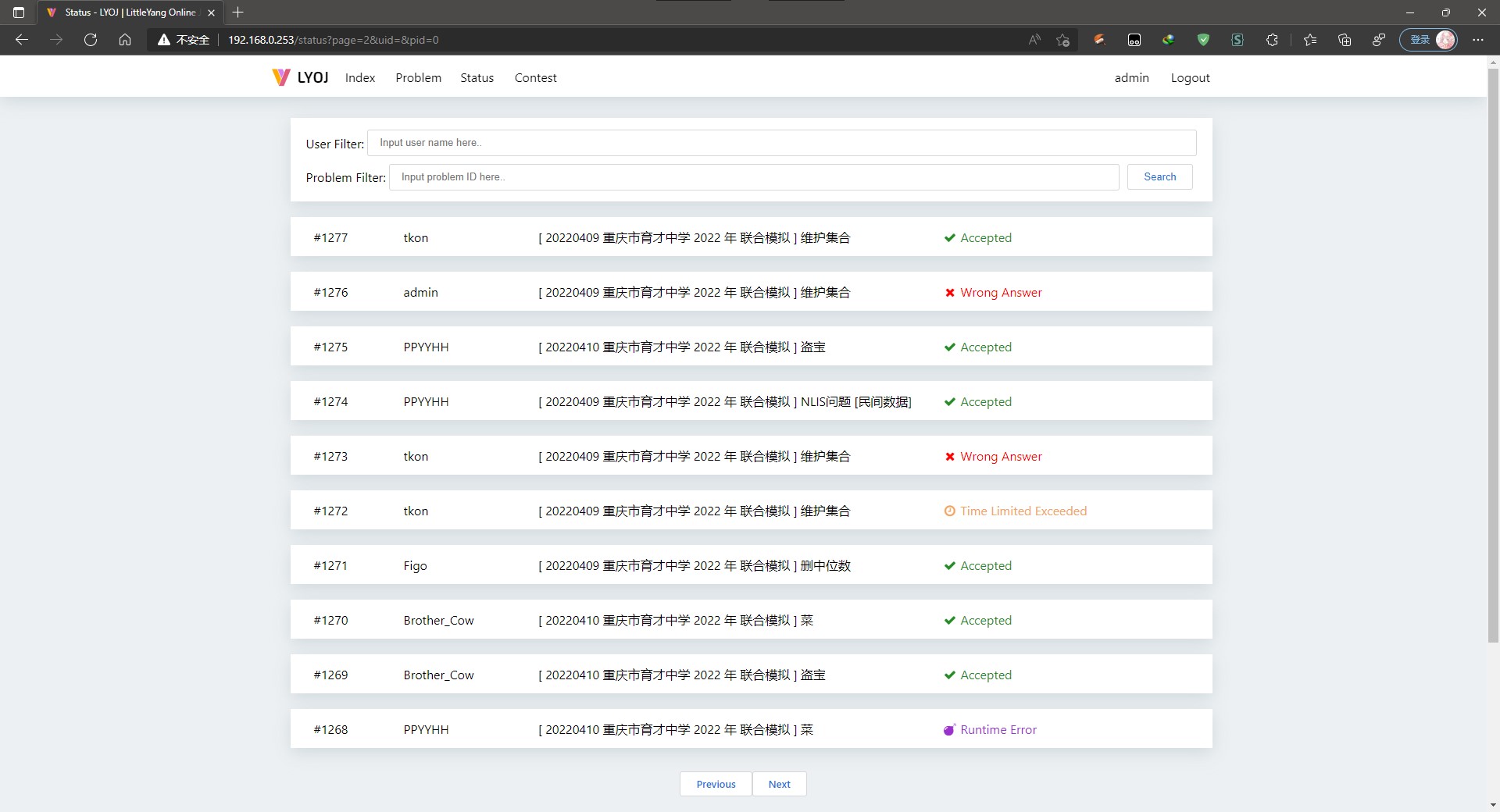Click the Read aloud icon in address bar
The width and height of the screenshot is (1500, 812).
tap(1034, 40)
